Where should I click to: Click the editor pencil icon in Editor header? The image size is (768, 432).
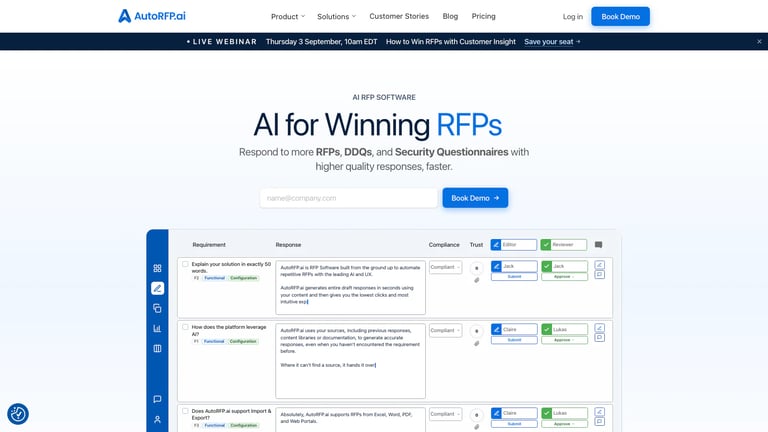click(496, 244)
